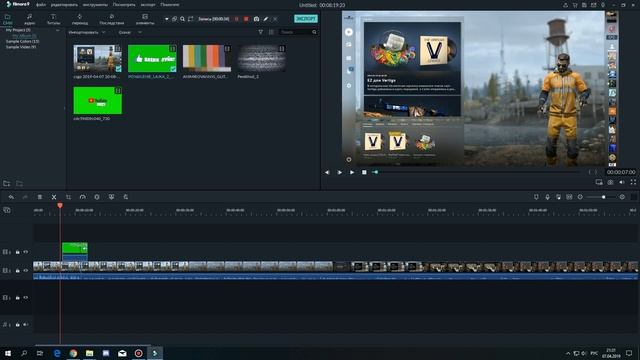Select the Sample Colors (15) folder
This screenshot has height=360, width=640.
(22, 41)
